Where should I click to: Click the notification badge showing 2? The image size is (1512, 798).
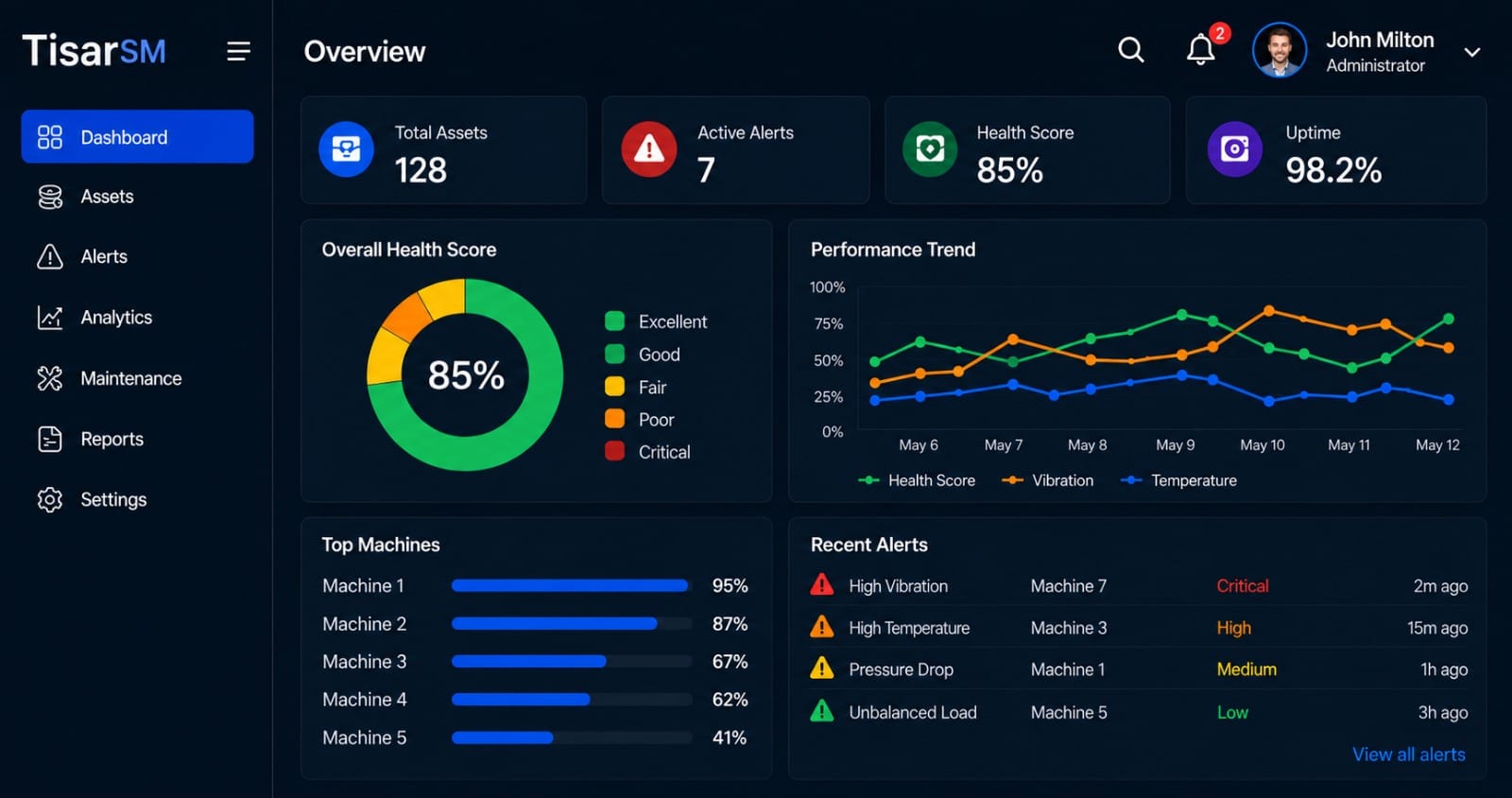1220,34
